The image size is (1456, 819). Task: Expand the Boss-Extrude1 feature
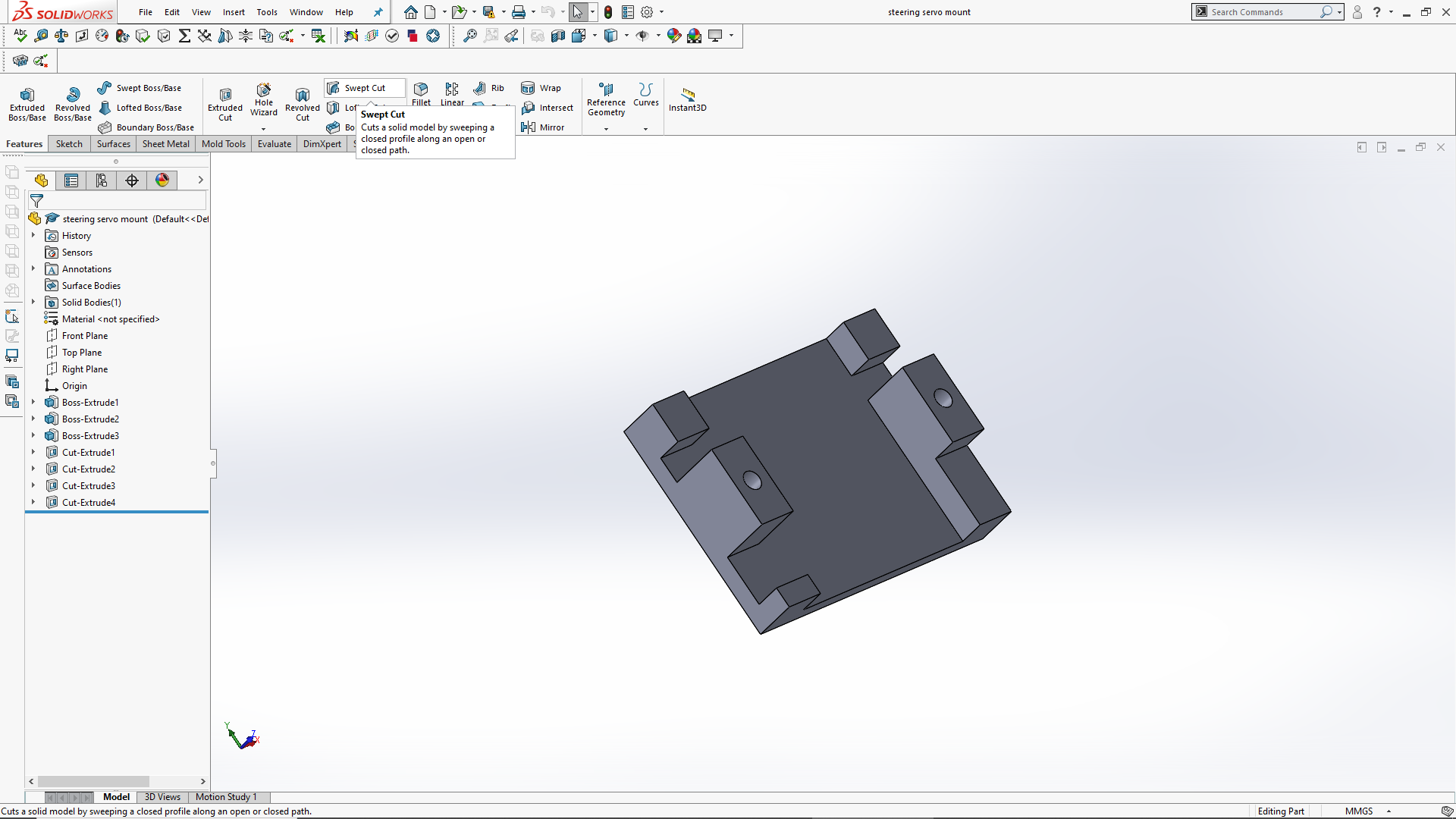pos(33,403)
